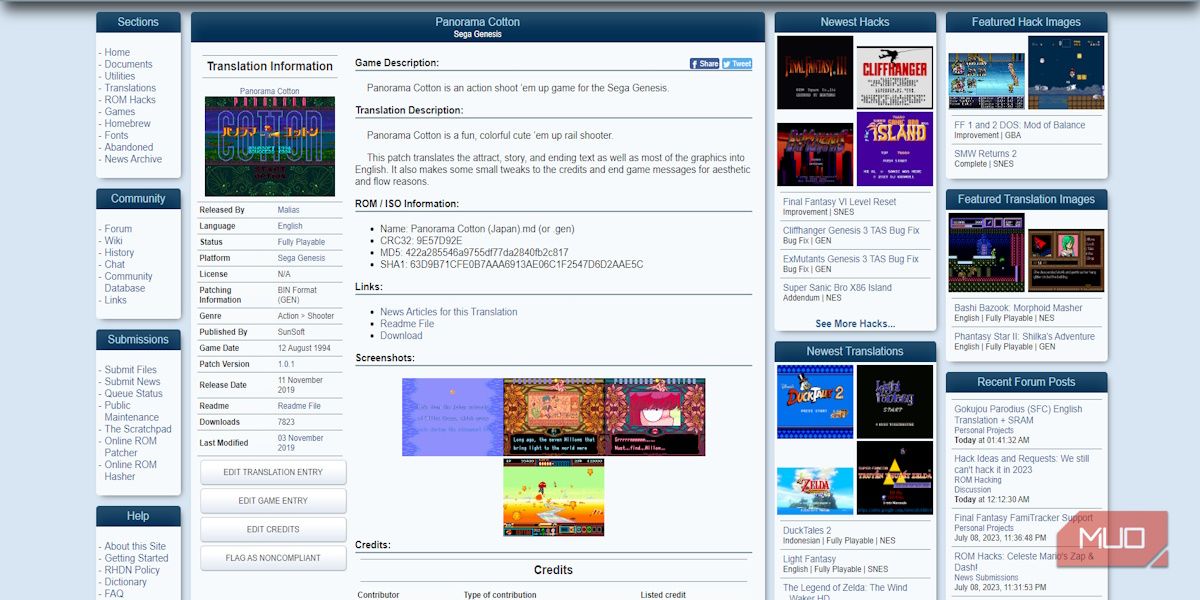The width and height of the screenshot is (1200, 600).
Task: Click the Edit Credits button
Action: click(273, 530)
